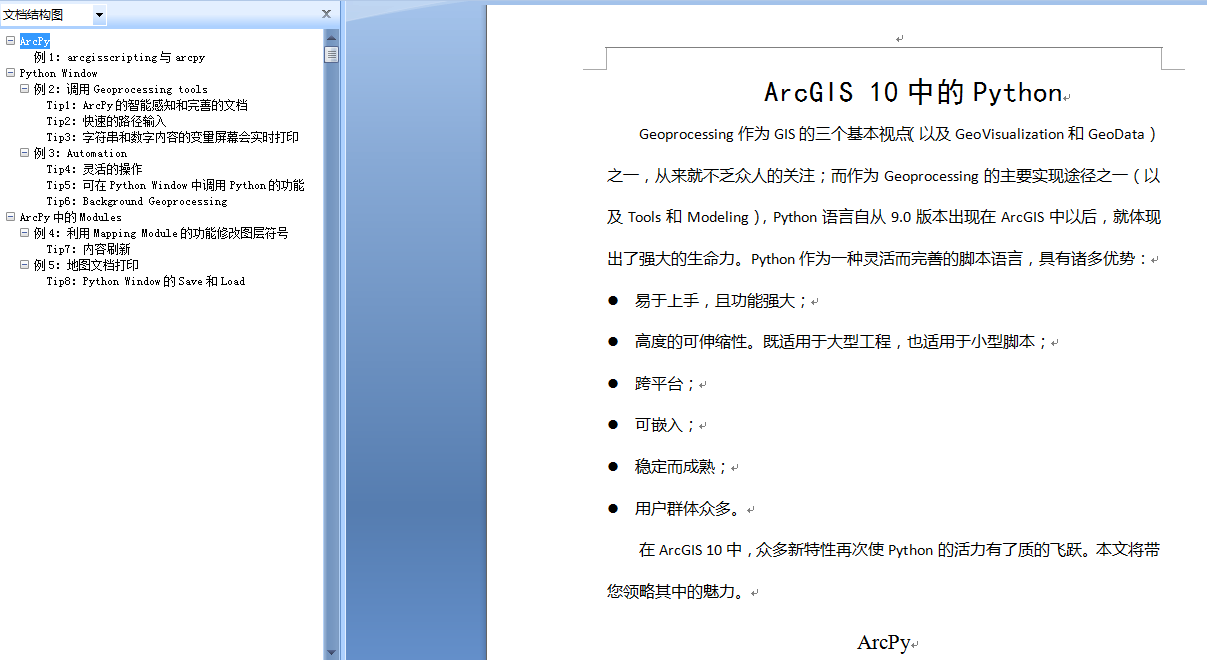Jump to ArcPy 中的 Modules heading
1207x660 pixels.
(71, 217)
